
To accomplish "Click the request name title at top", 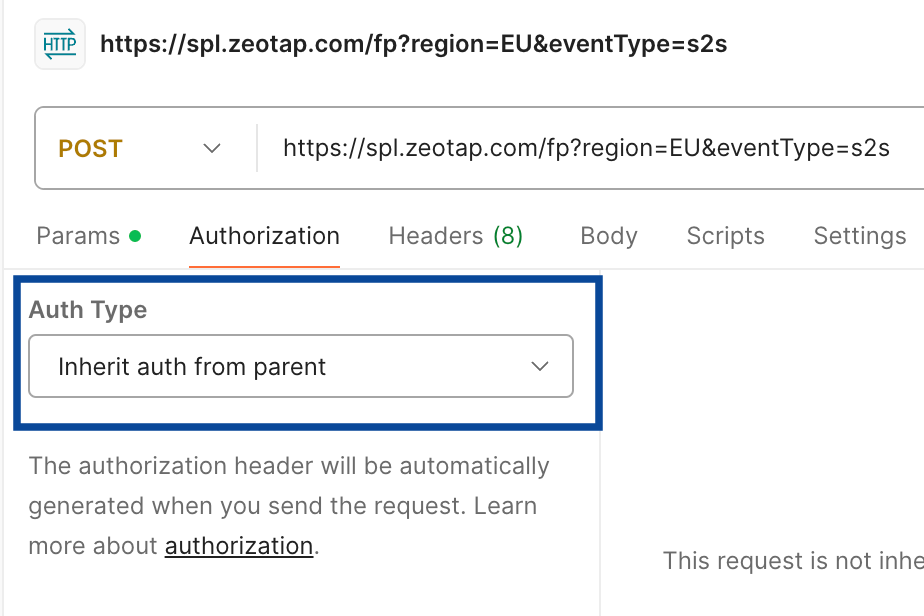I will [413, 44].
